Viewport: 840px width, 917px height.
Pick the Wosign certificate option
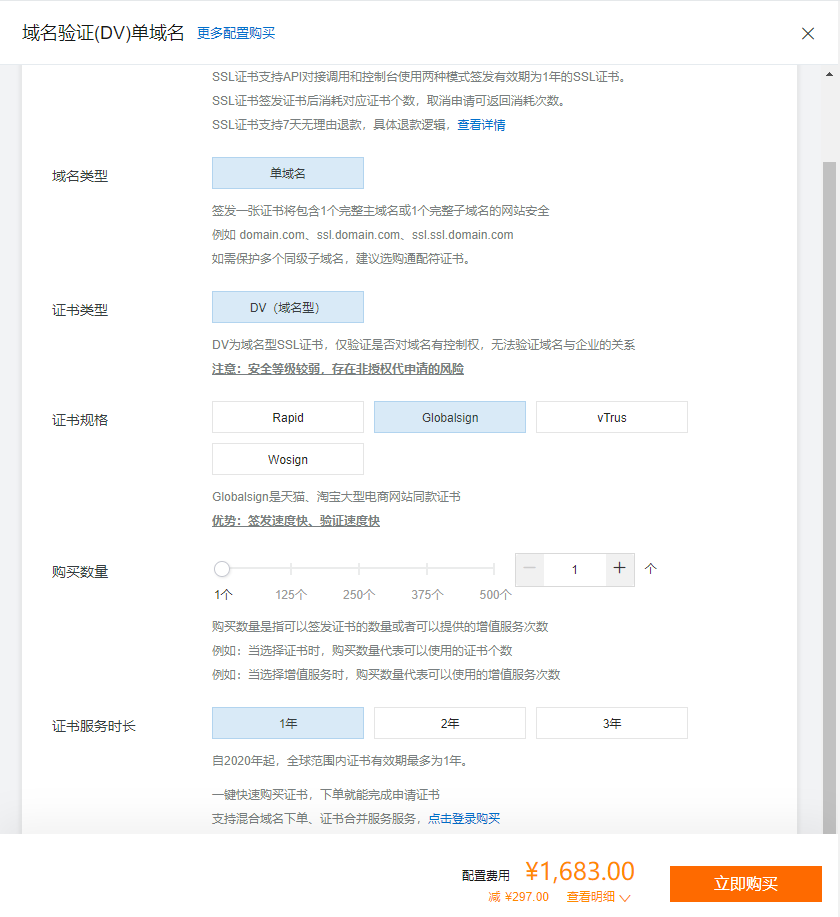[288, 459]
